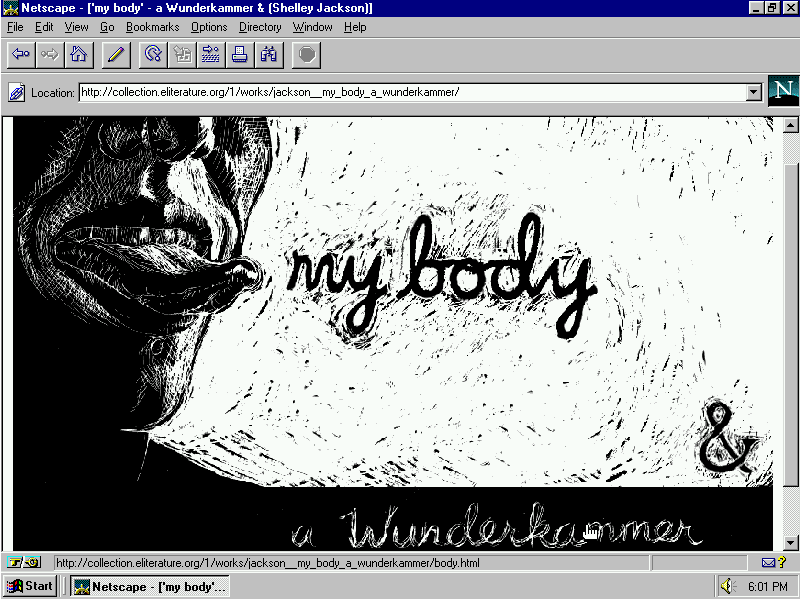The image size is (800, 600).
Task: Open the Directory menu
Action: (x=260, y=27)
